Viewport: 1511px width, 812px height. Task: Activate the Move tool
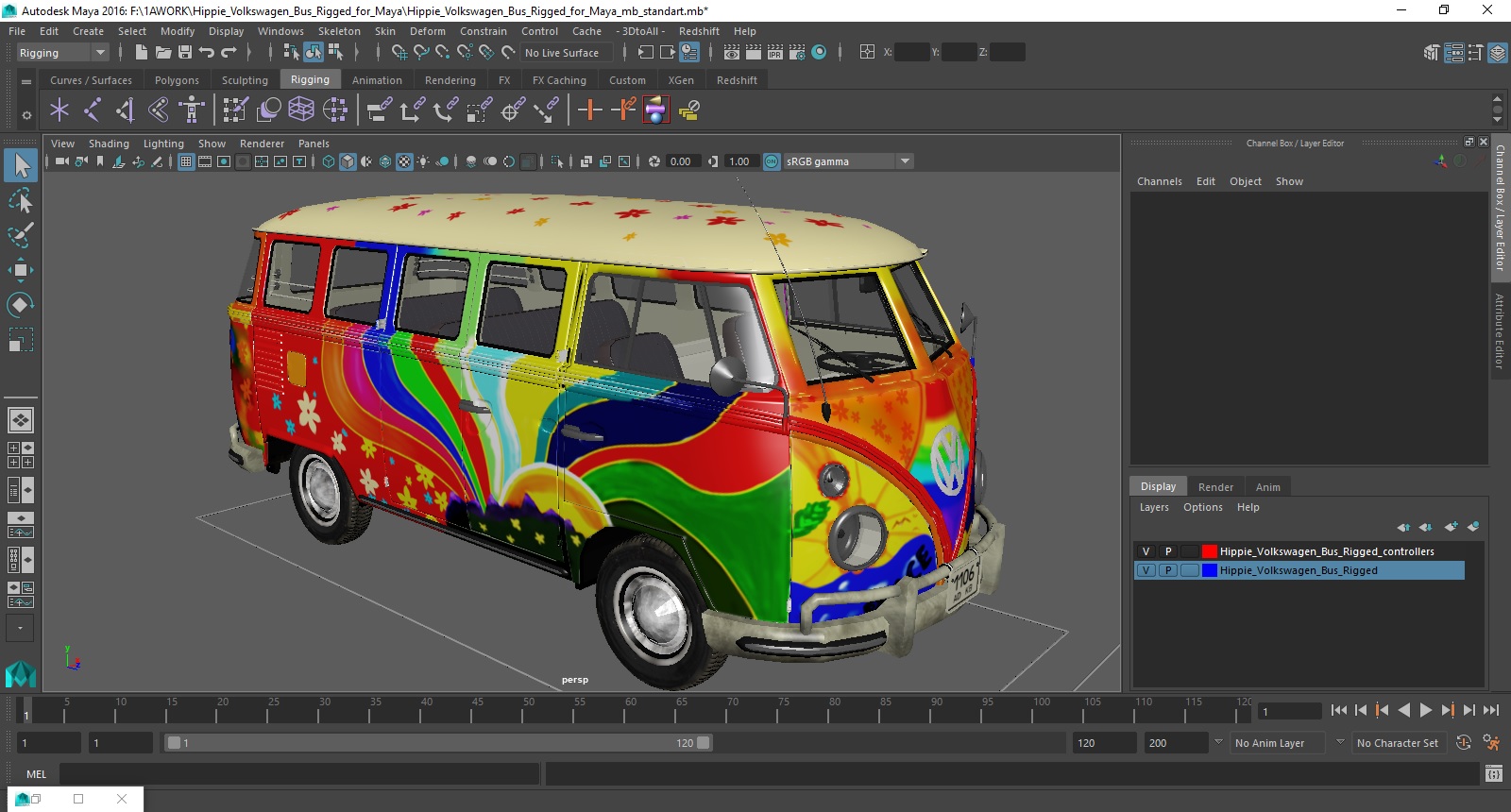point(21,270)
